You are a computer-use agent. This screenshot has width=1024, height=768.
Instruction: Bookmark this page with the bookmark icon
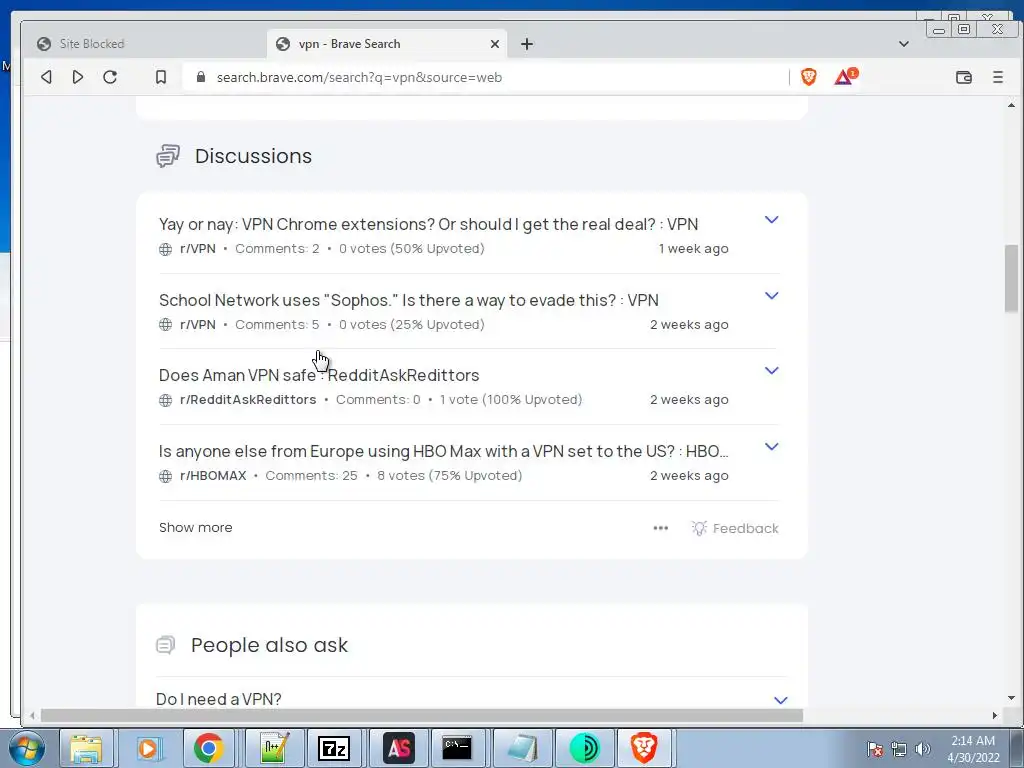[x=161, y=77]
